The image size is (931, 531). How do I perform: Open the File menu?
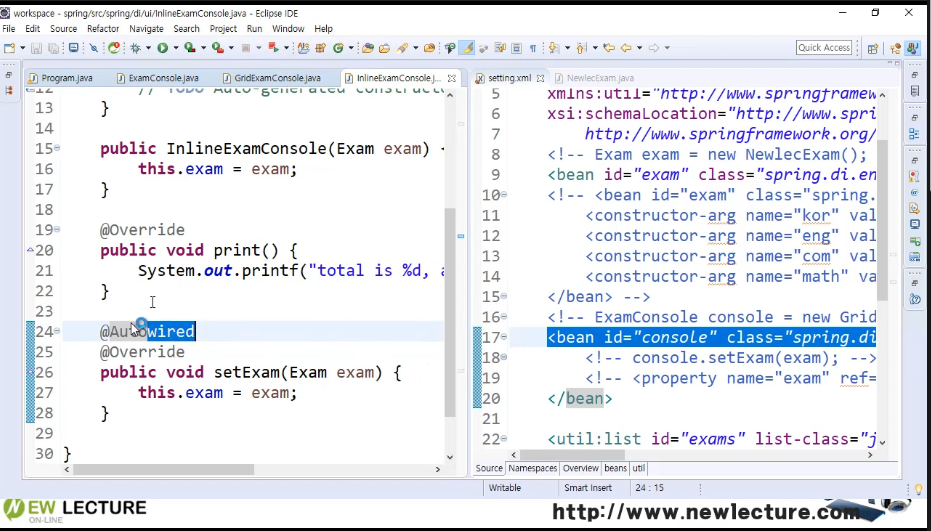pyautogui.click(x=8, y=29)
